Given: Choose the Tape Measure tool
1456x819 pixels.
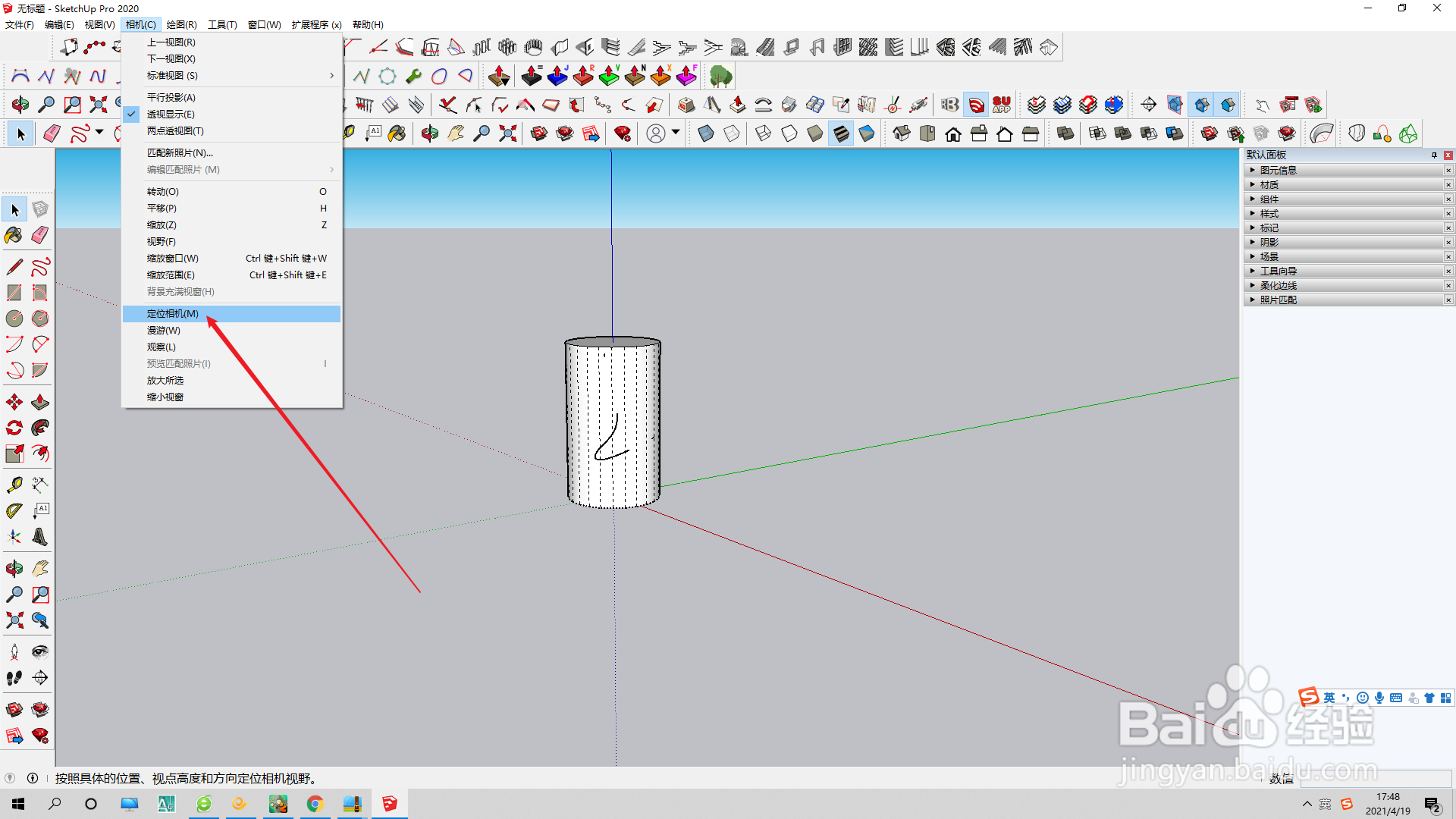Looking at the screenshot, I should pyautogui.click(x=14, y=485).
